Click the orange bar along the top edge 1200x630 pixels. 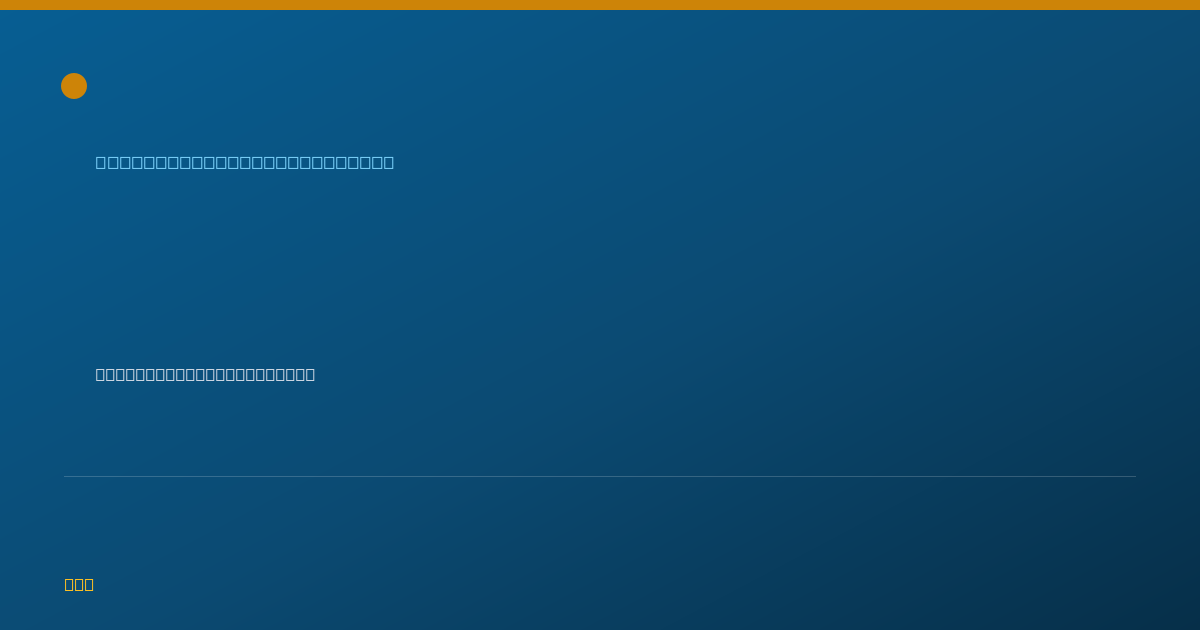pos(600,5)
